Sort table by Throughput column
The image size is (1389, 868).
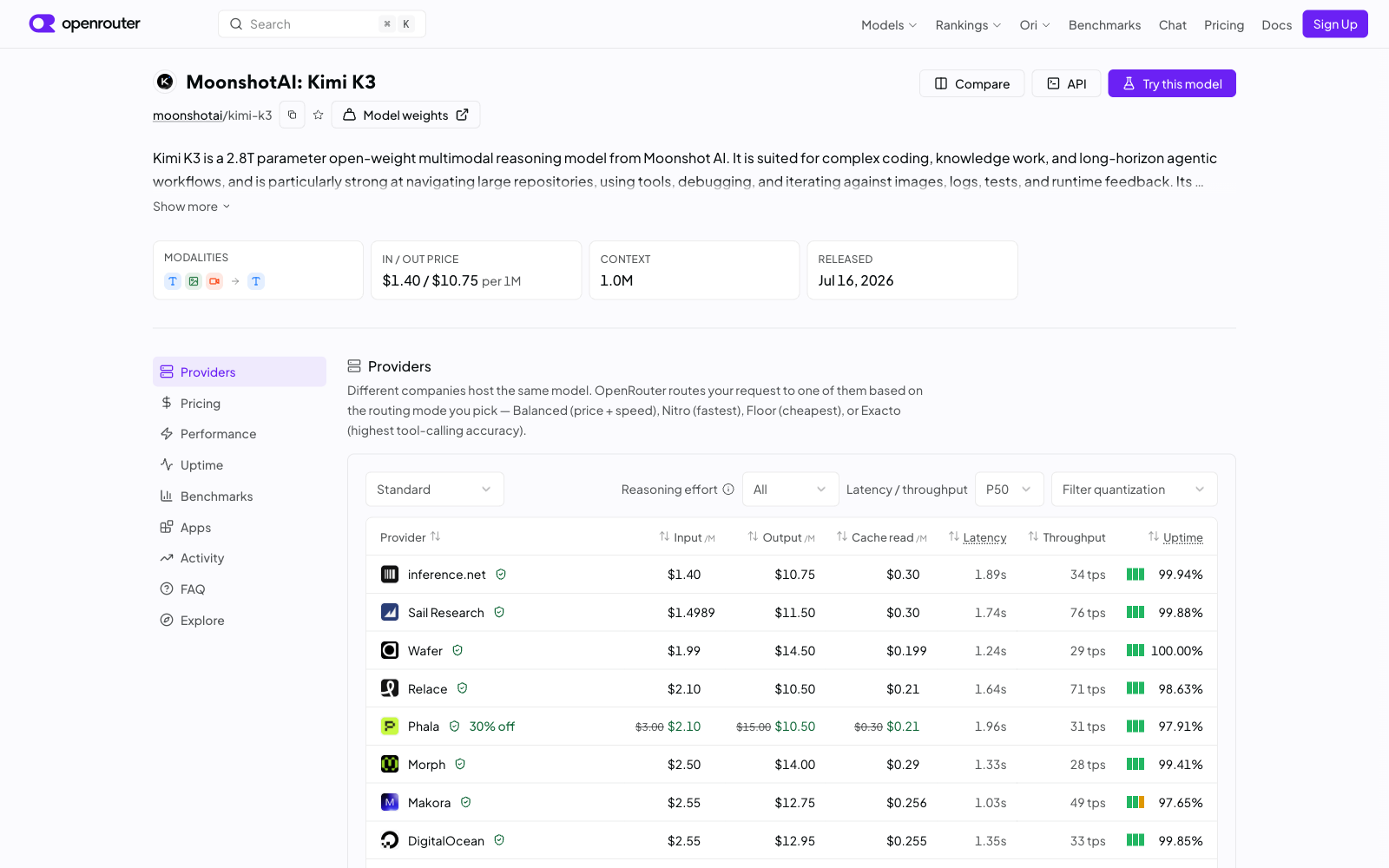click(1067, 537)
